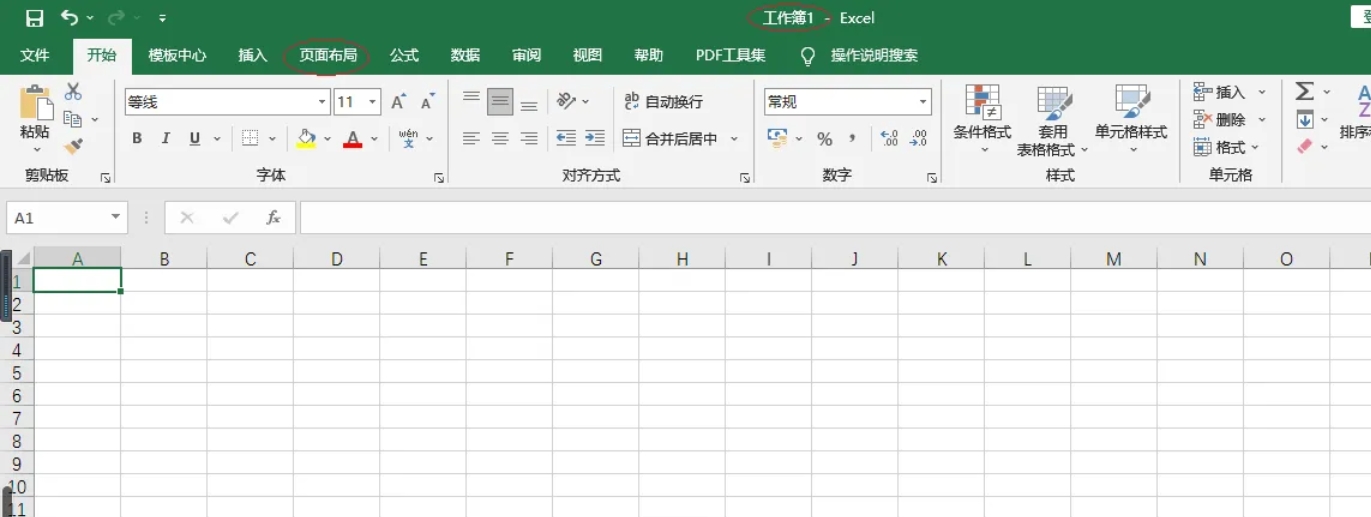Screen dimensions: 1371x517
Task: Open the font size 11 dropdown
Action: tap(373, 102)
